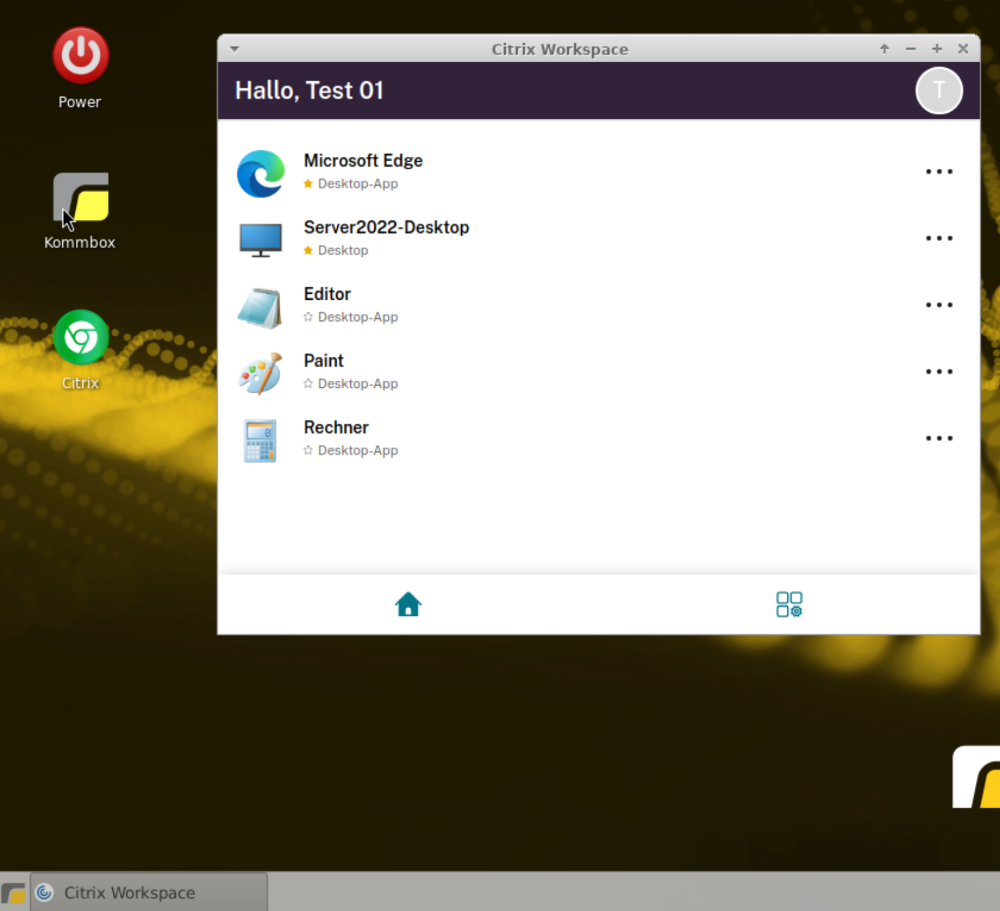Open the Editor notepad icon
Image resolution: width=1000 pixels, height=911 pixels.
[x=261, y=306]
